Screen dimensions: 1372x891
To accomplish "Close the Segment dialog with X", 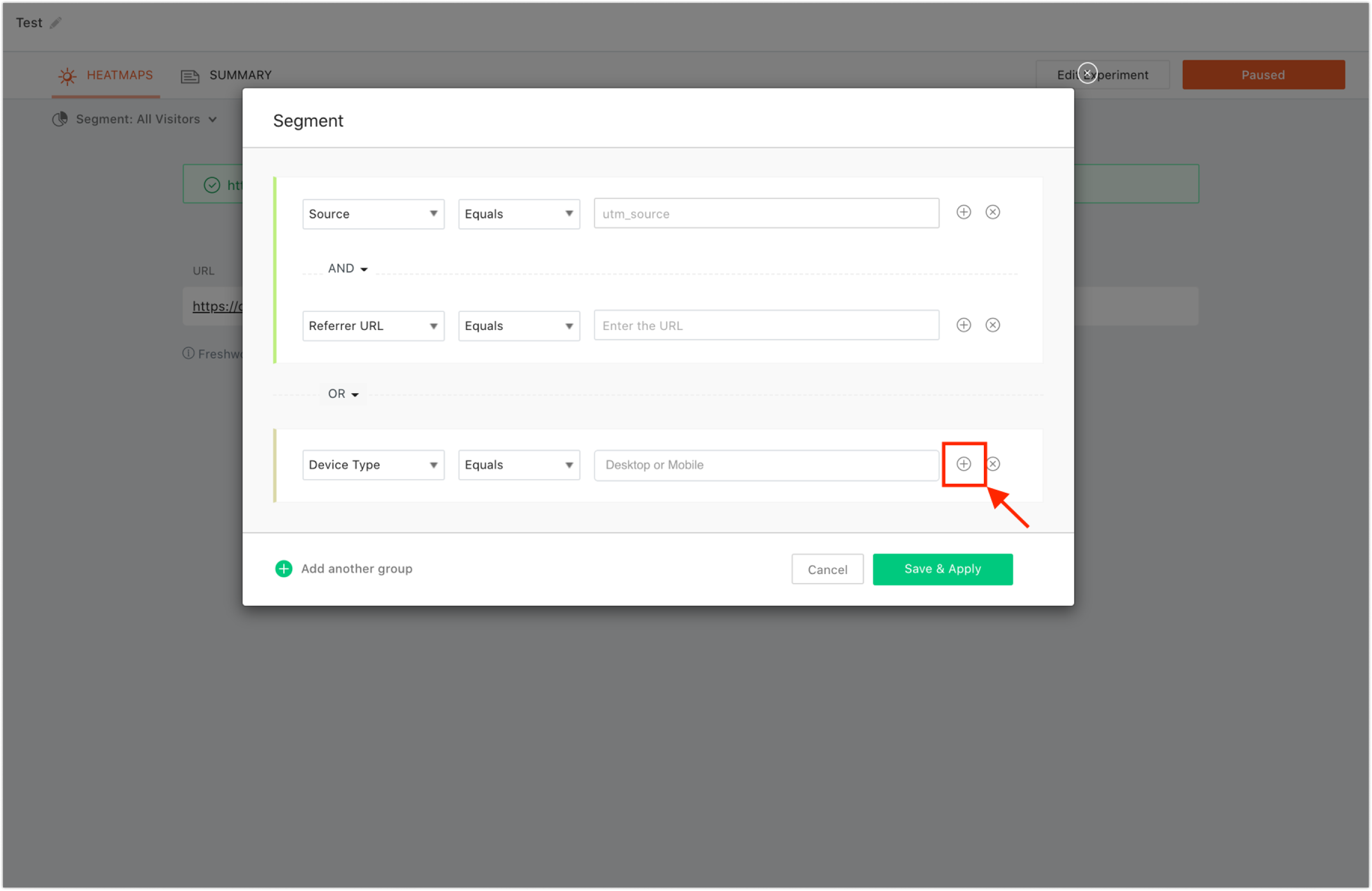I will tap(1087, 73).
